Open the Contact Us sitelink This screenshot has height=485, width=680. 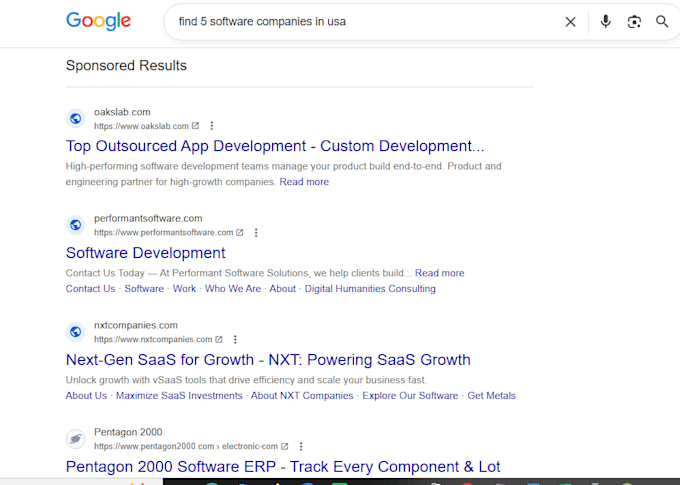tap(90, 288)
